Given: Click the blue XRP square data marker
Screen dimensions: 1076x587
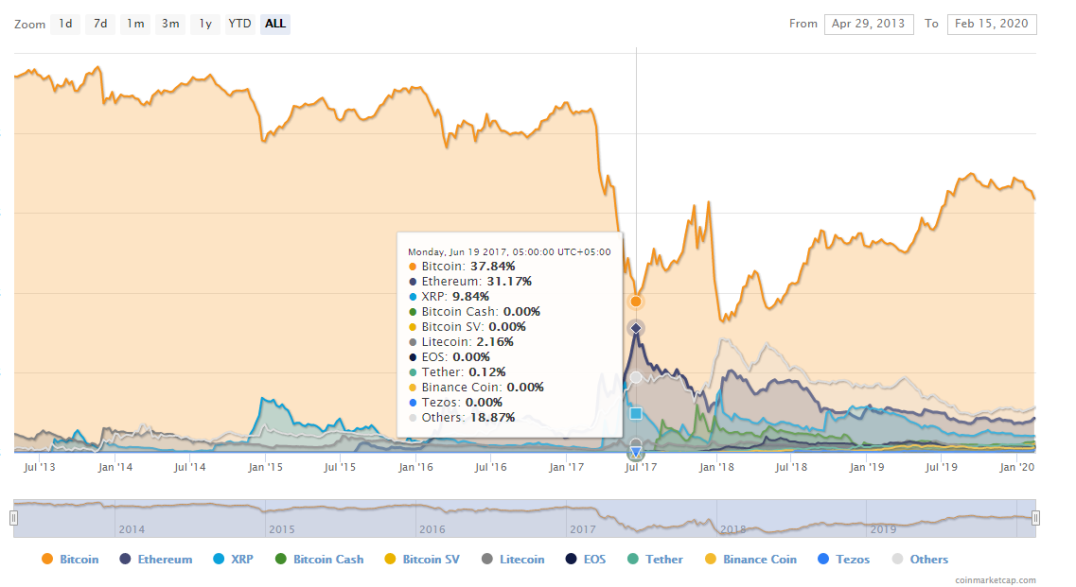Looking at the screenshot, I should [x=636, y=413].
